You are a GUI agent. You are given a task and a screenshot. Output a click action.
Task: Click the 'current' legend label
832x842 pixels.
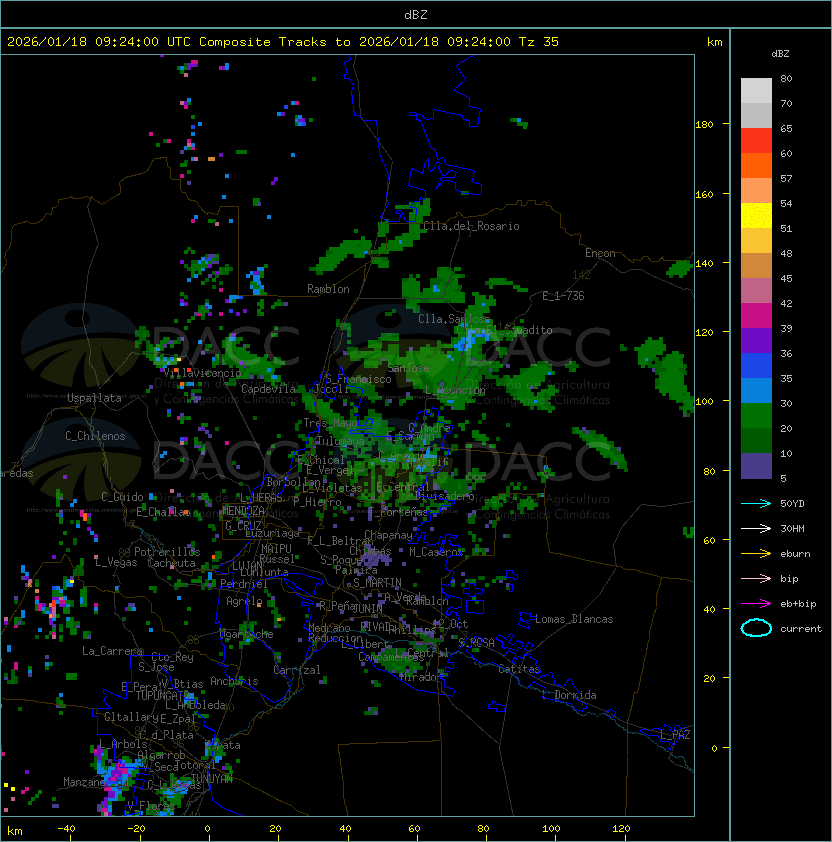801,629
